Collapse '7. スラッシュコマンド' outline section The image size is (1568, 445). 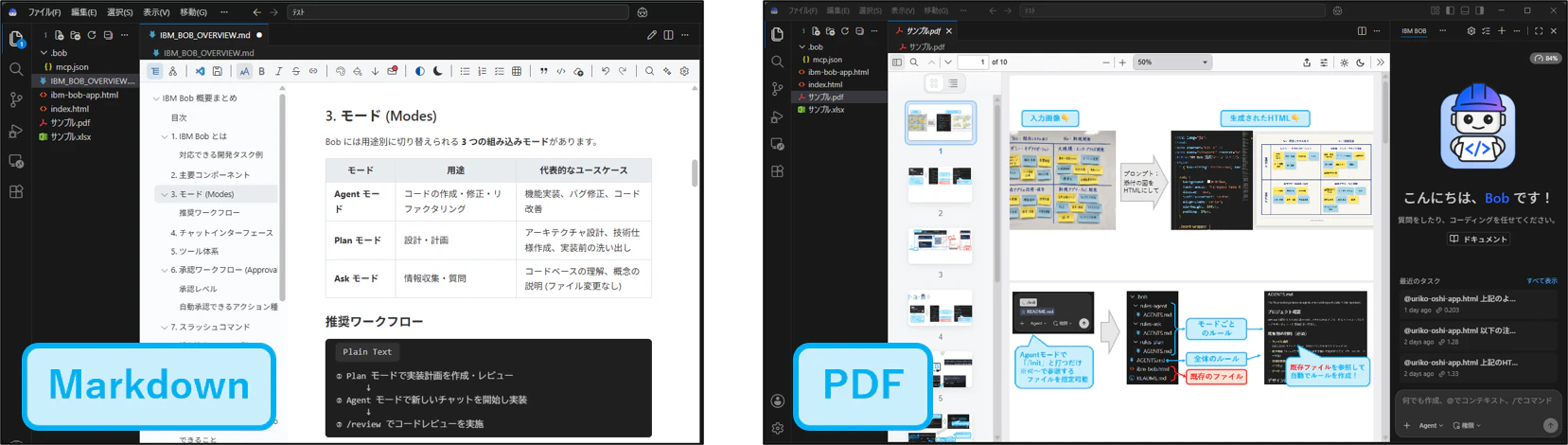(165, 327)
